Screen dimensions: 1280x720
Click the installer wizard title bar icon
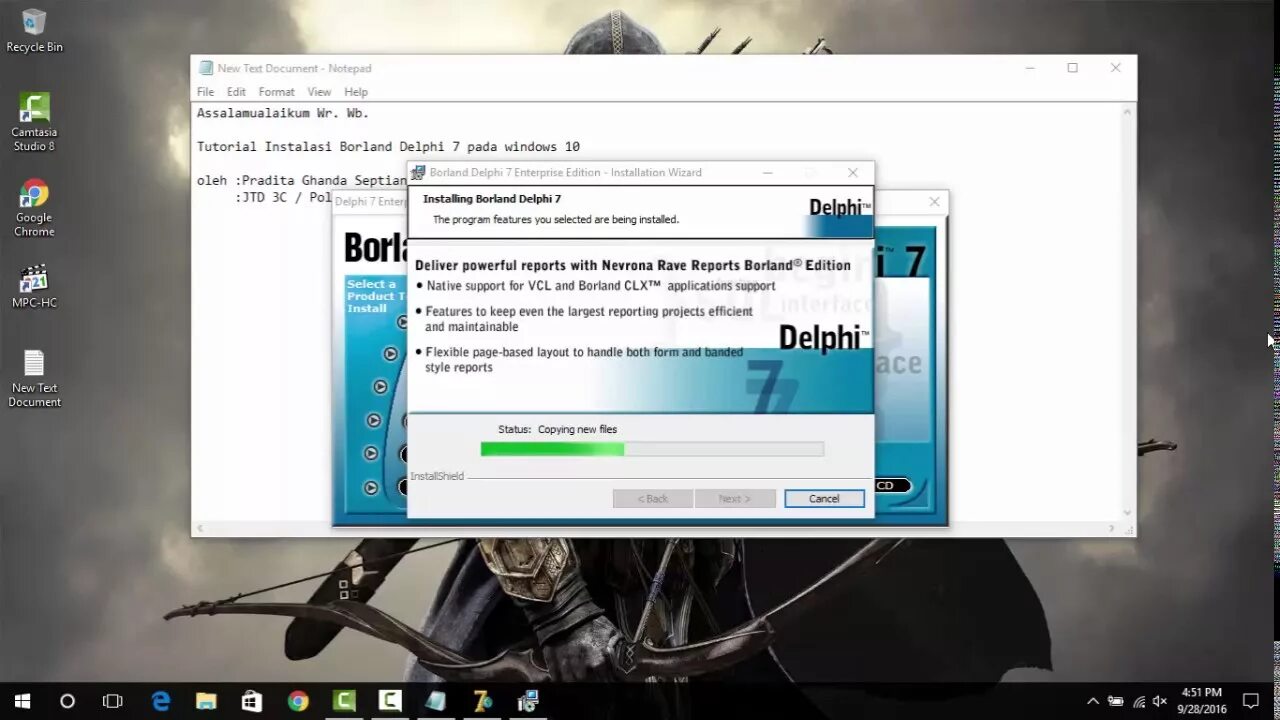(x=418, y=172)
